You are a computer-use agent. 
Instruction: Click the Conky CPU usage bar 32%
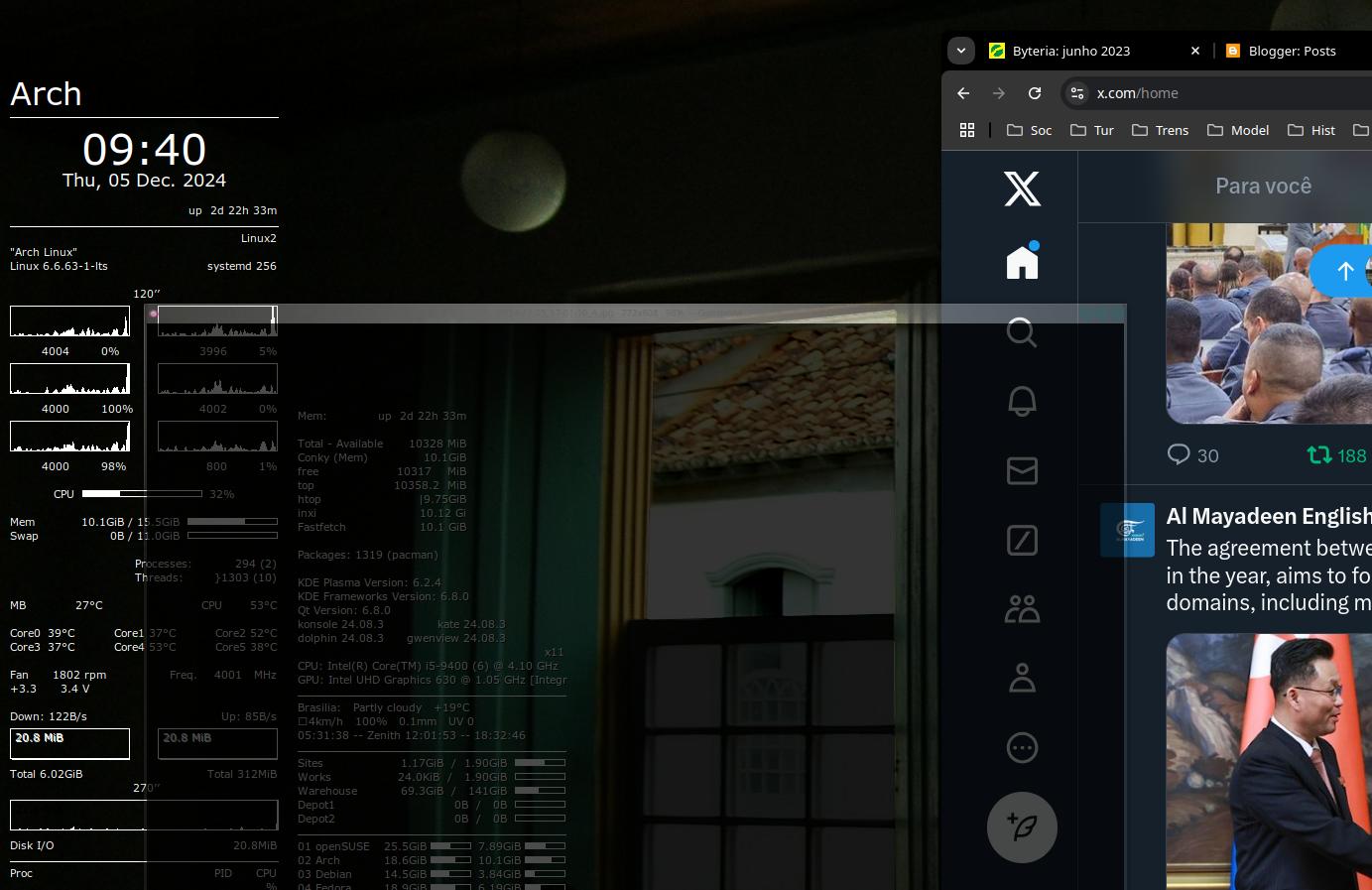(142, 493)
